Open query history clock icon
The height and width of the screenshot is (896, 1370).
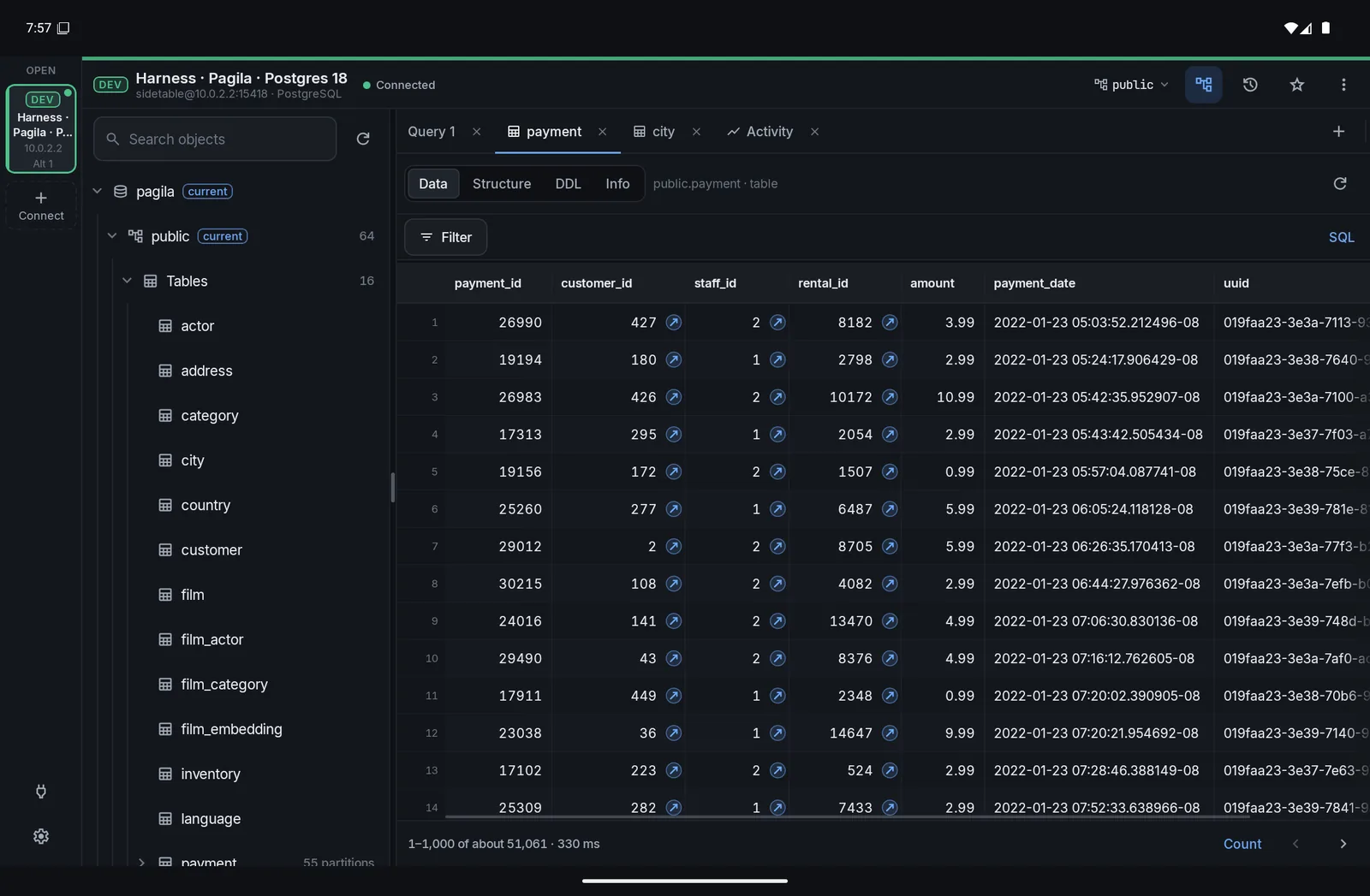1250,85
